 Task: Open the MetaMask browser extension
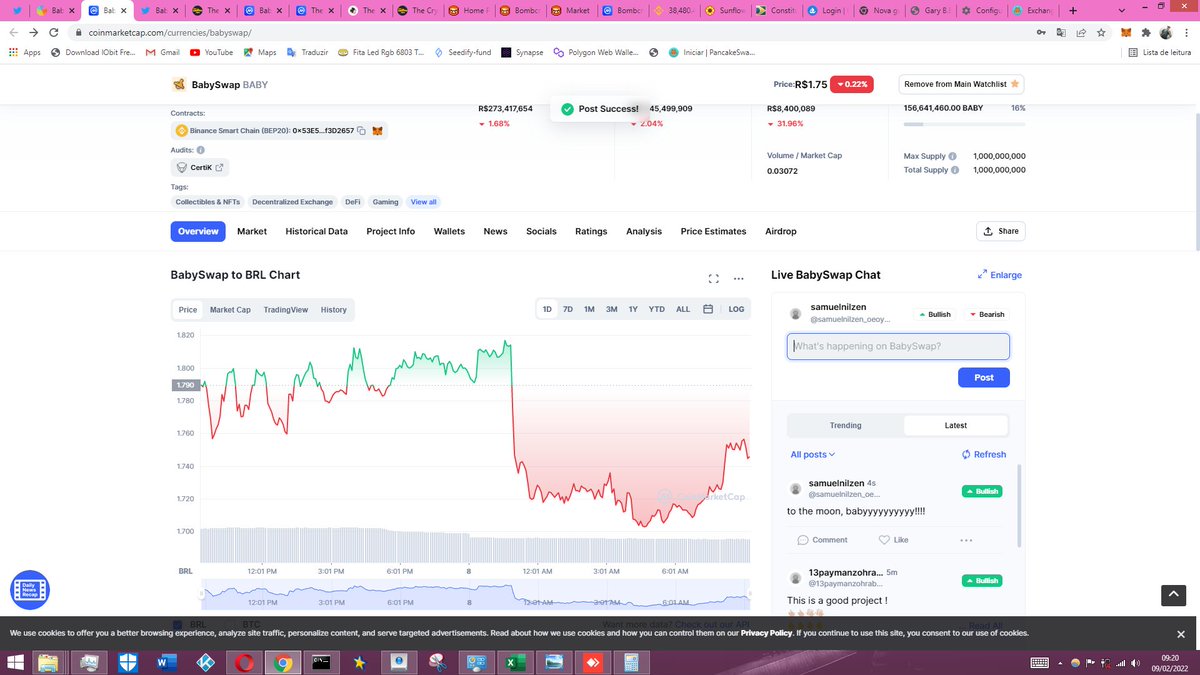coord(1126,32)
